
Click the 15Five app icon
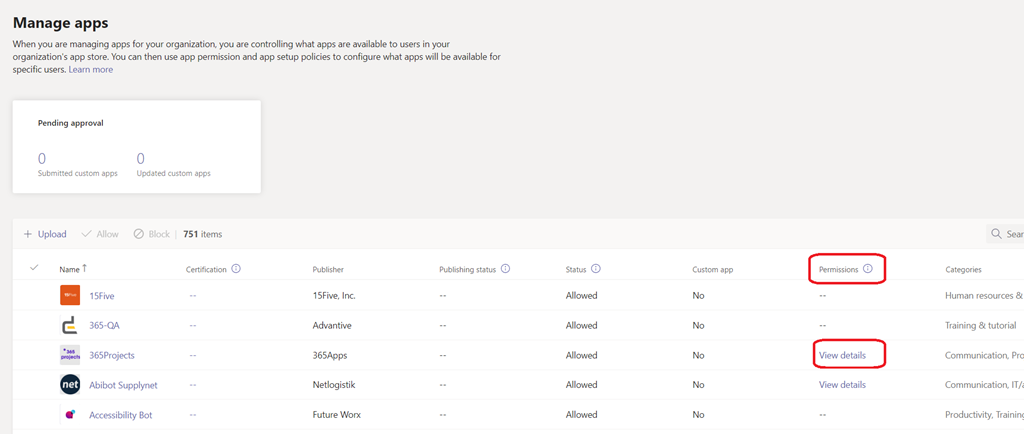pyautogui.click(x=70, y=296)
